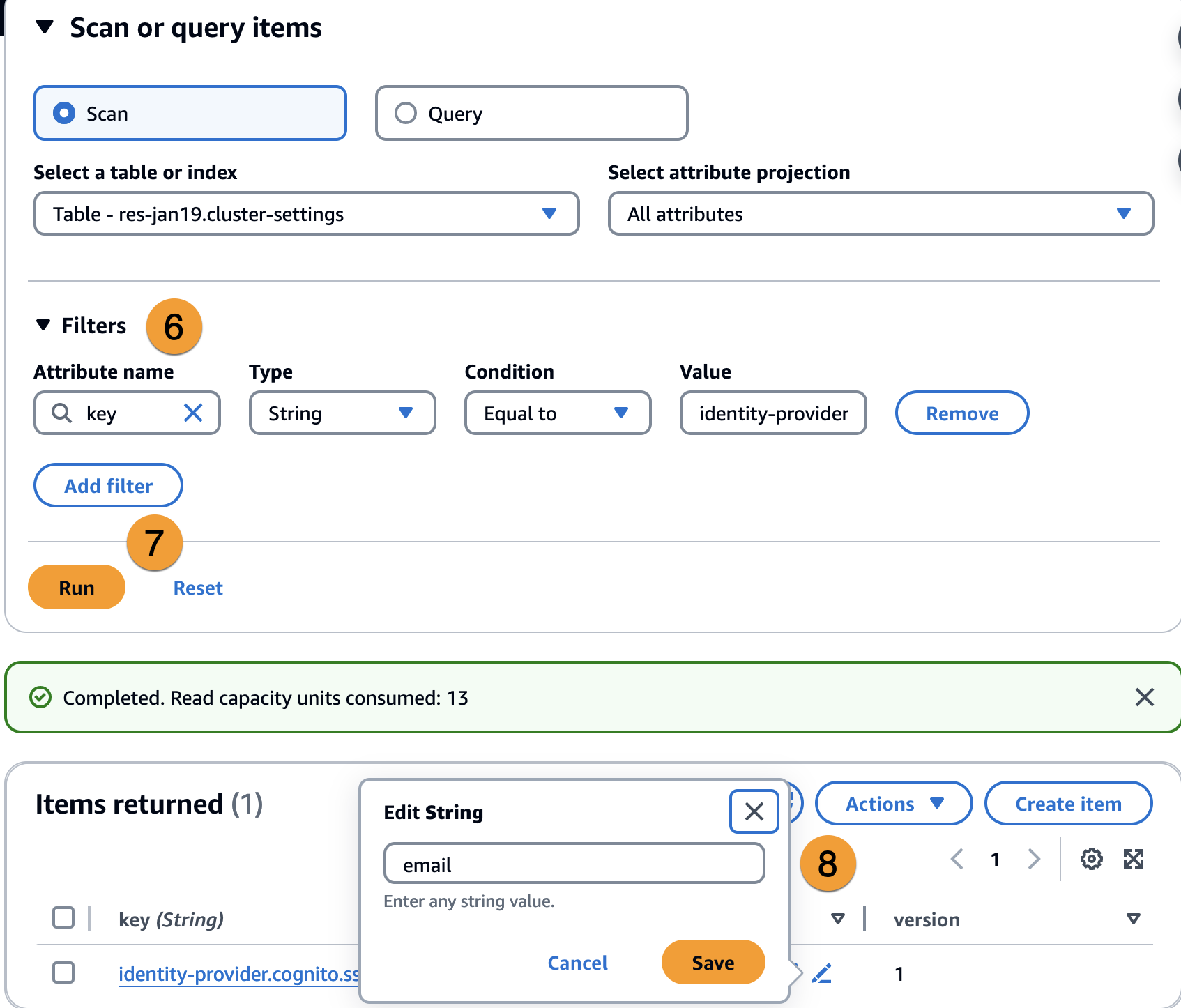Close the Edit String dialog
Viewport: 1181px width, 1008px height.
click(x=754, y=811)
